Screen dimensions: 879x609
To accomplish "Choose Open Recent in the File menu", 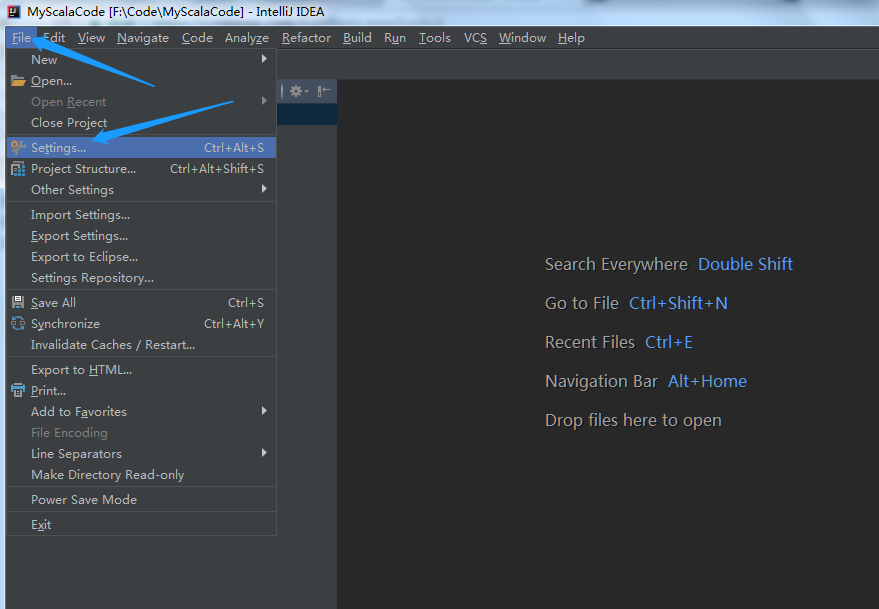I will tap(141, 102).
